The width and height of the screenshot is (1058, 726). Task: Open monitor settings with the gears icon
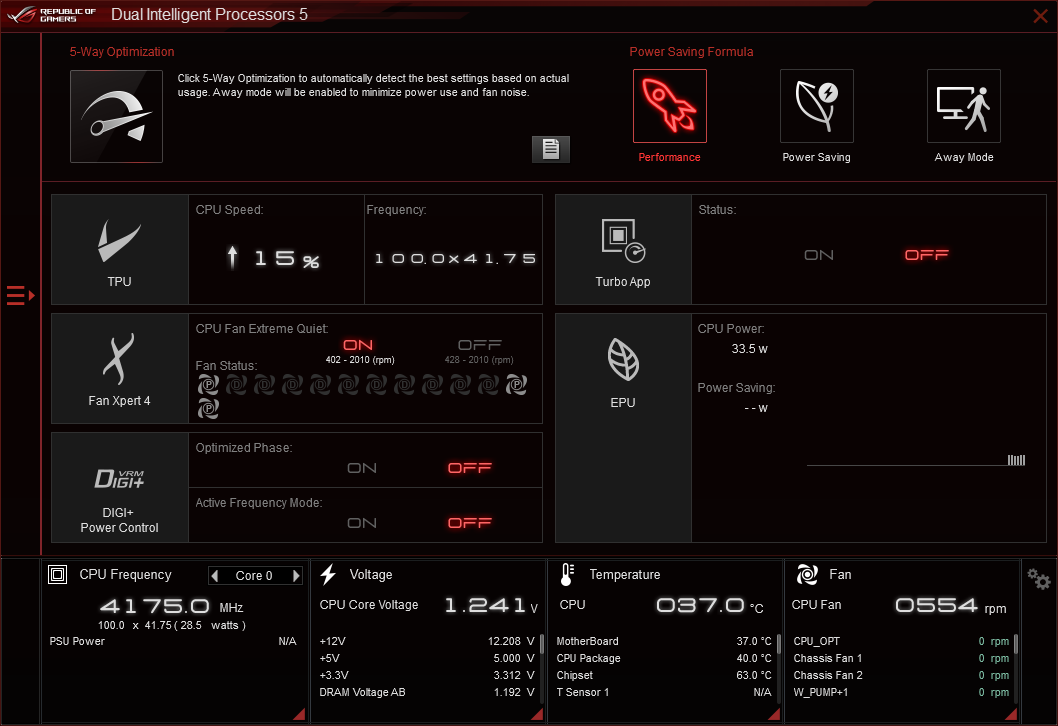click(x=1038, y=578)
